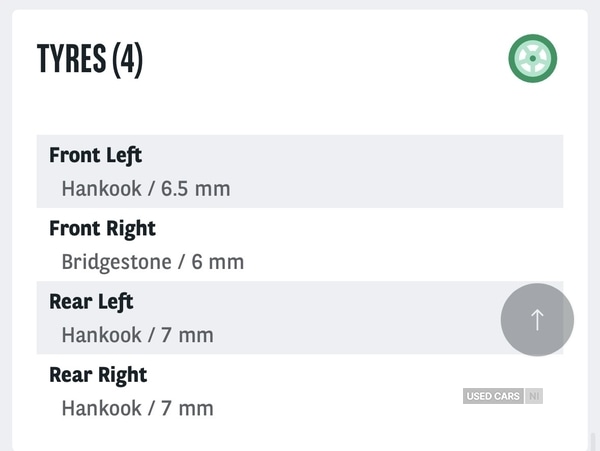The width and height of the screenshot is (600, 451).
Task: Click the (4) tyre count in heading
Action: point(127,60)
